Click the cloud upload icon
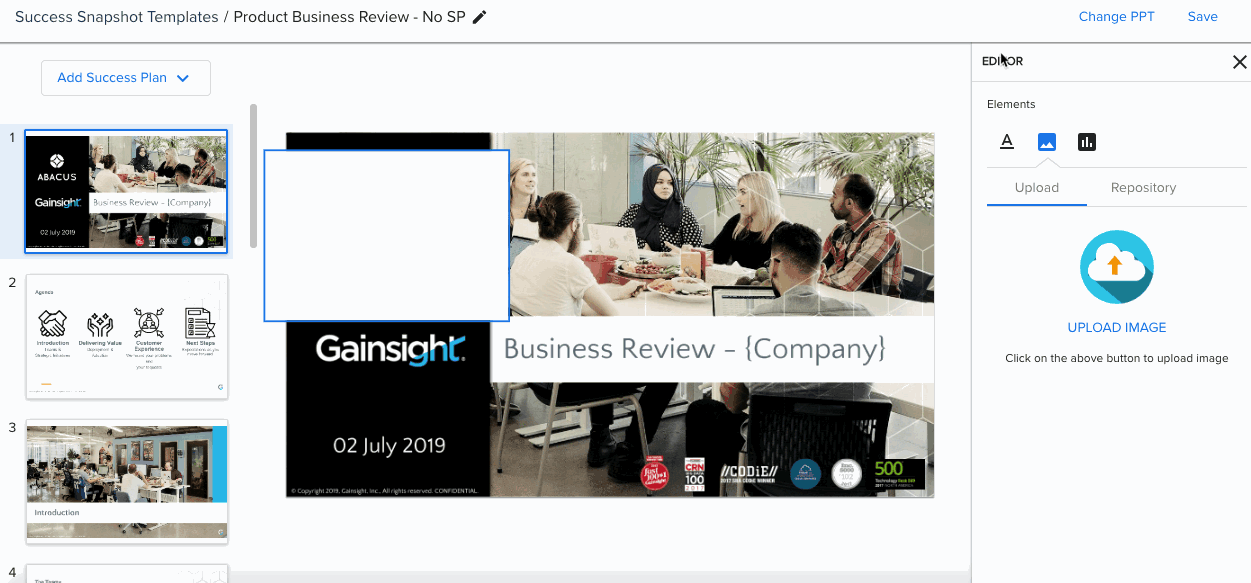Viewport: 1251px width, 583px height. [x=1117, y=266]
